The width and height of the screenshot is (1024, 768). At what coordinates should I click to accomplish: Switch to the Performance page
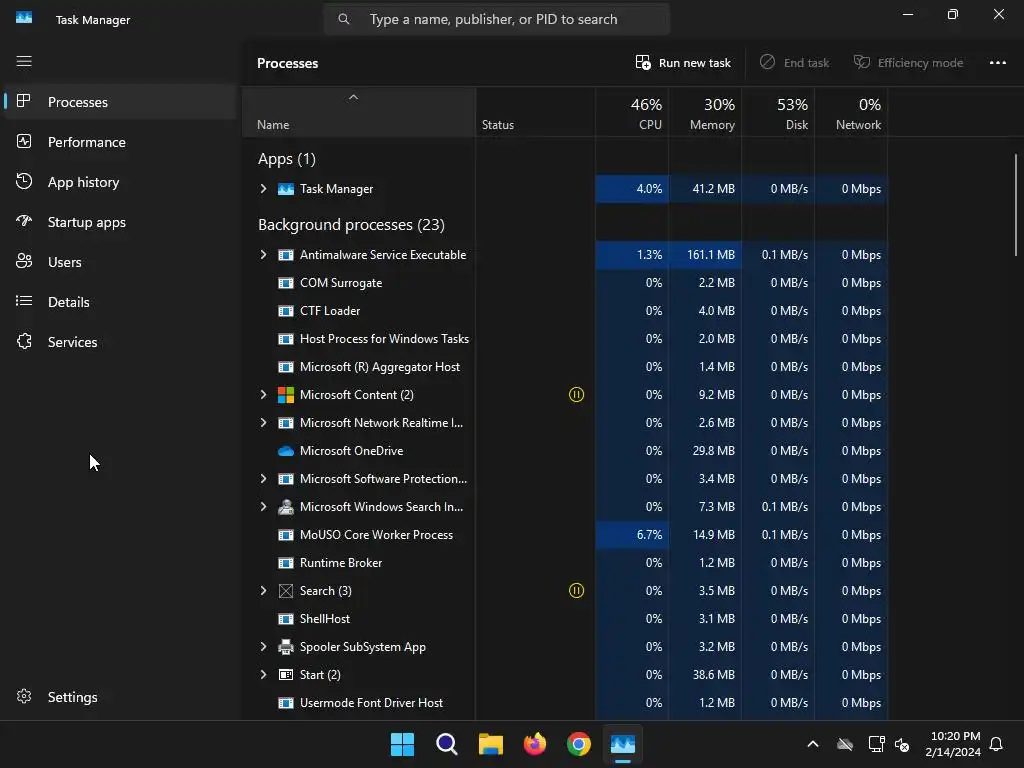(120, 142)
